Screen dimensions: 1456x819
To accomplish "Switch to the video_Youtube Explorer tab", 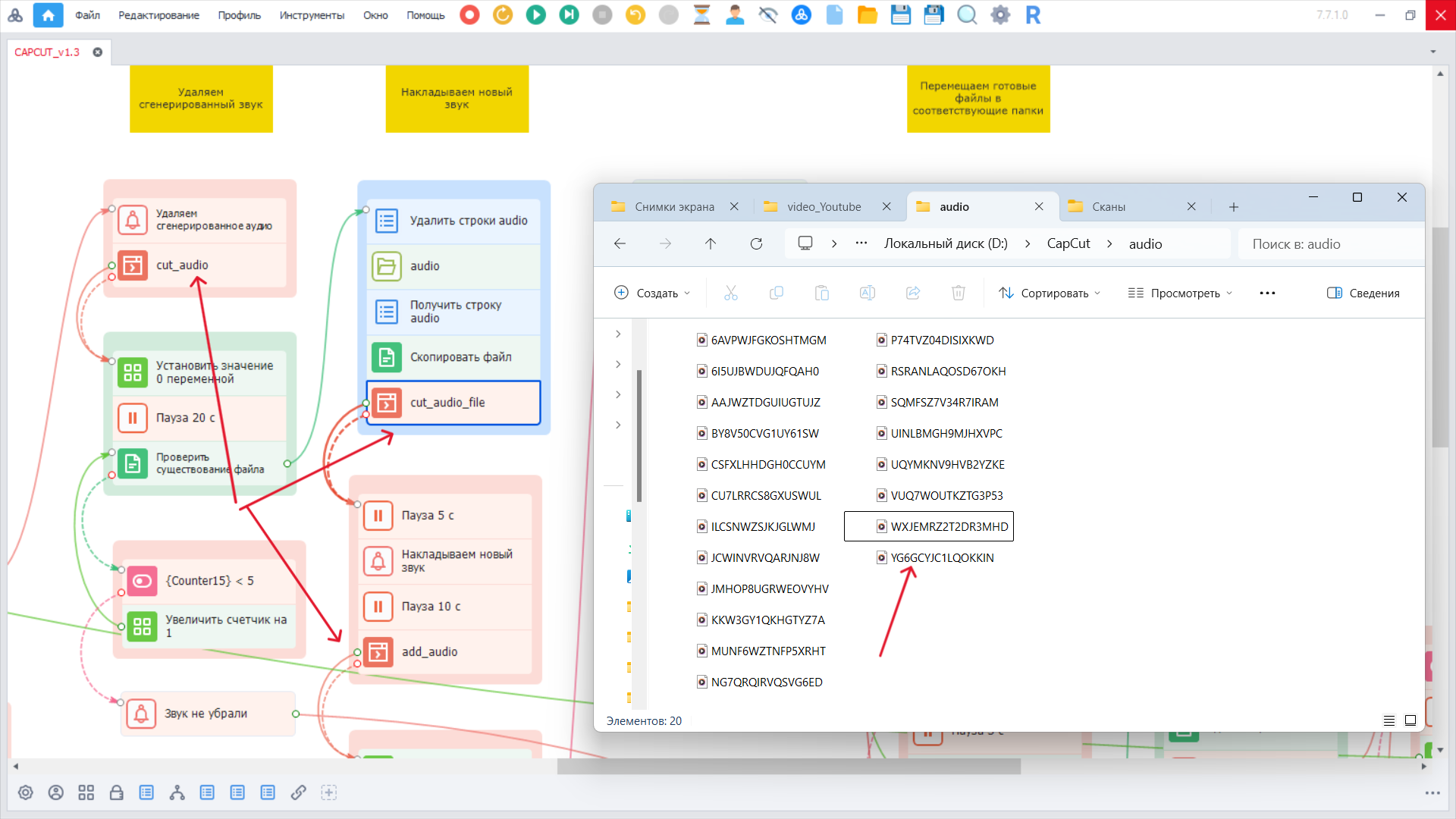I will [824, 206].
